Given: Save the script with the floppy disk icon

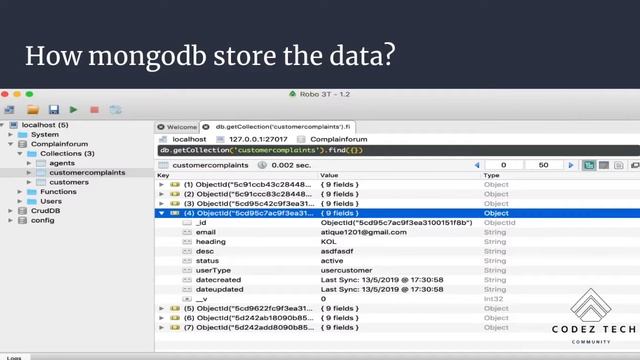Looking at the screenshot, I should click(x=53, y=109).
